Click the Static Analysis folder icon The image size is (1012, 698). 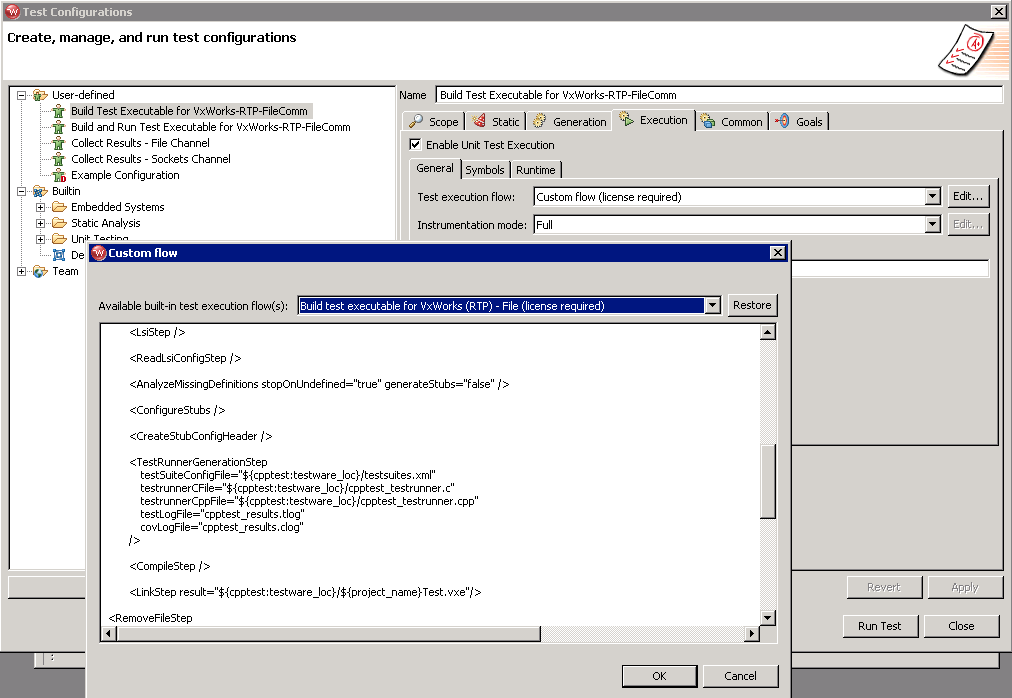pos(59,223)
